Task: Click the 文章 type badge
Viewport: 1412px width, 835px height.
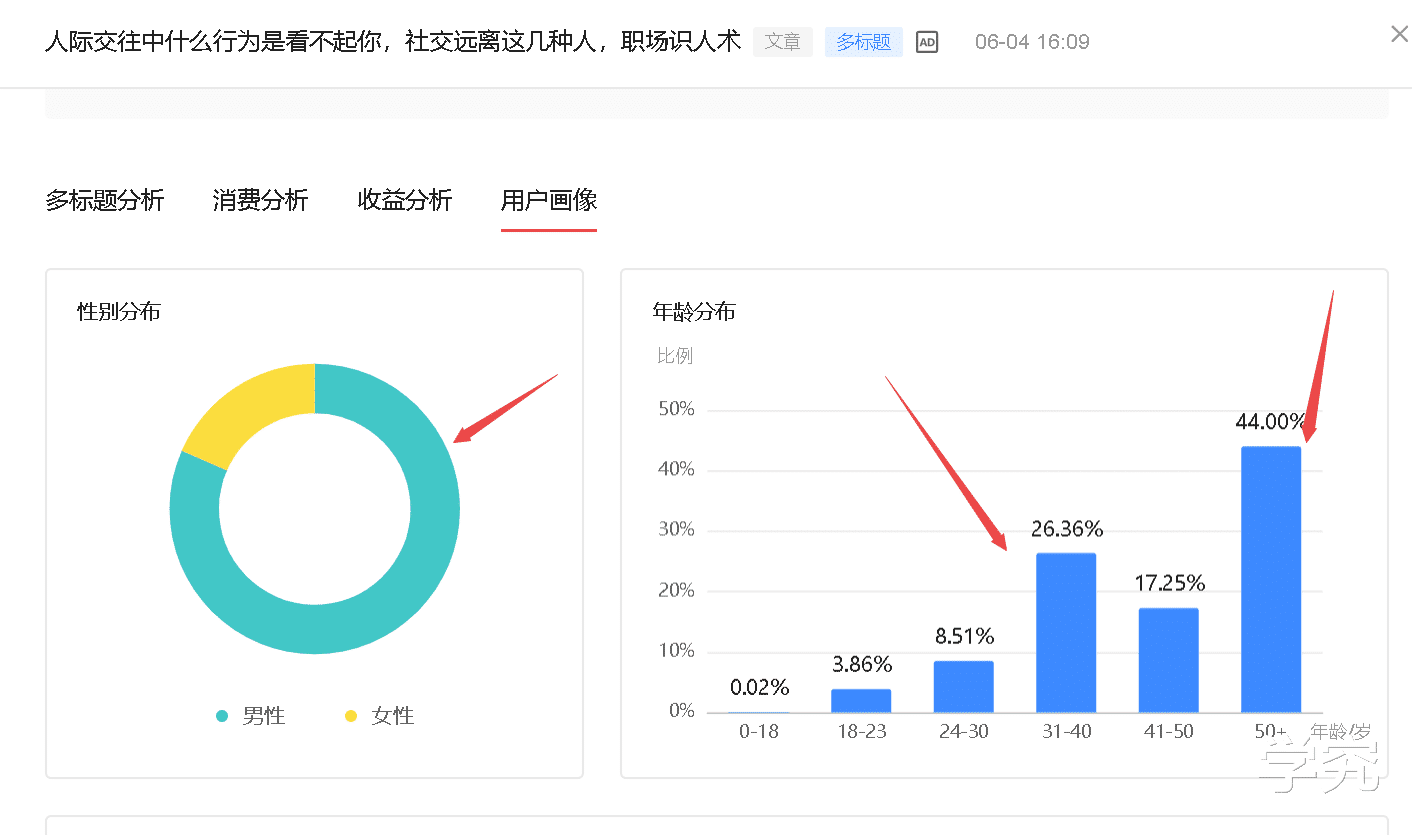Action: [783, 42]
